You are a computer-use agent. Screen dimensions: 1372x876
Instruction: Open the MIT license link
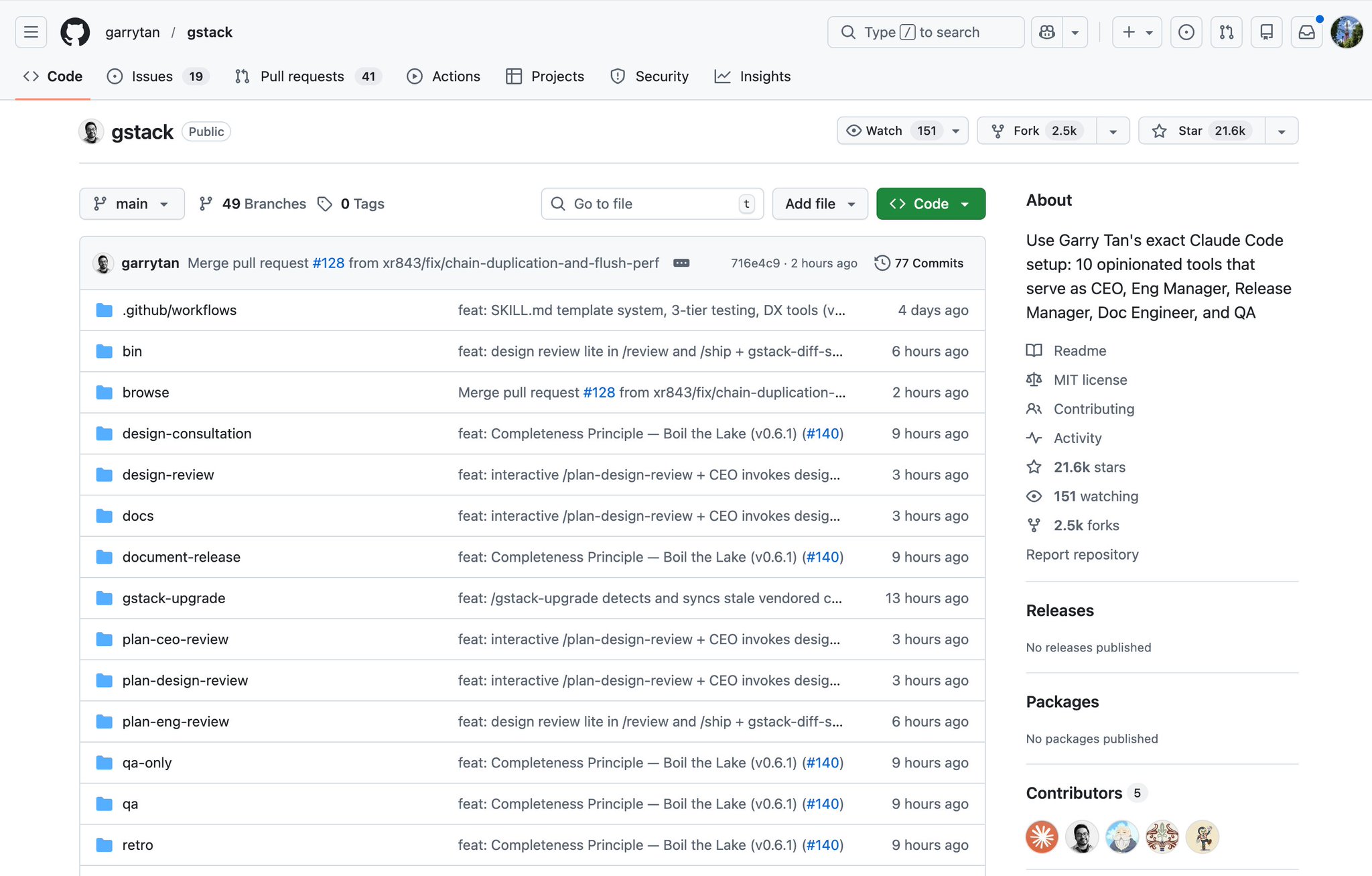(1090, 380)
